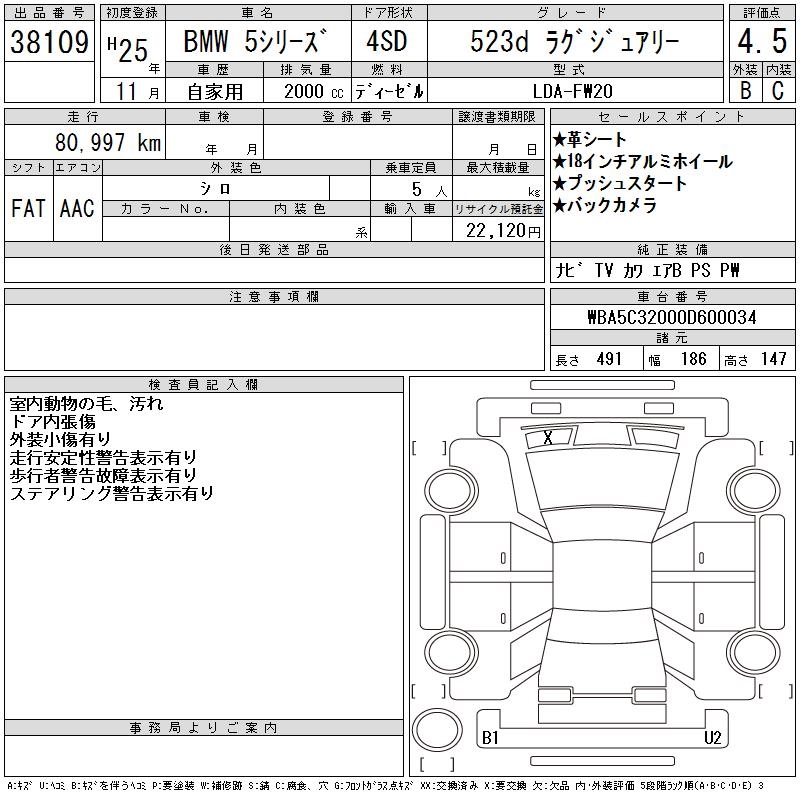Click the exterior grade B
Screen dimensions: 800x800
(745, 90)
